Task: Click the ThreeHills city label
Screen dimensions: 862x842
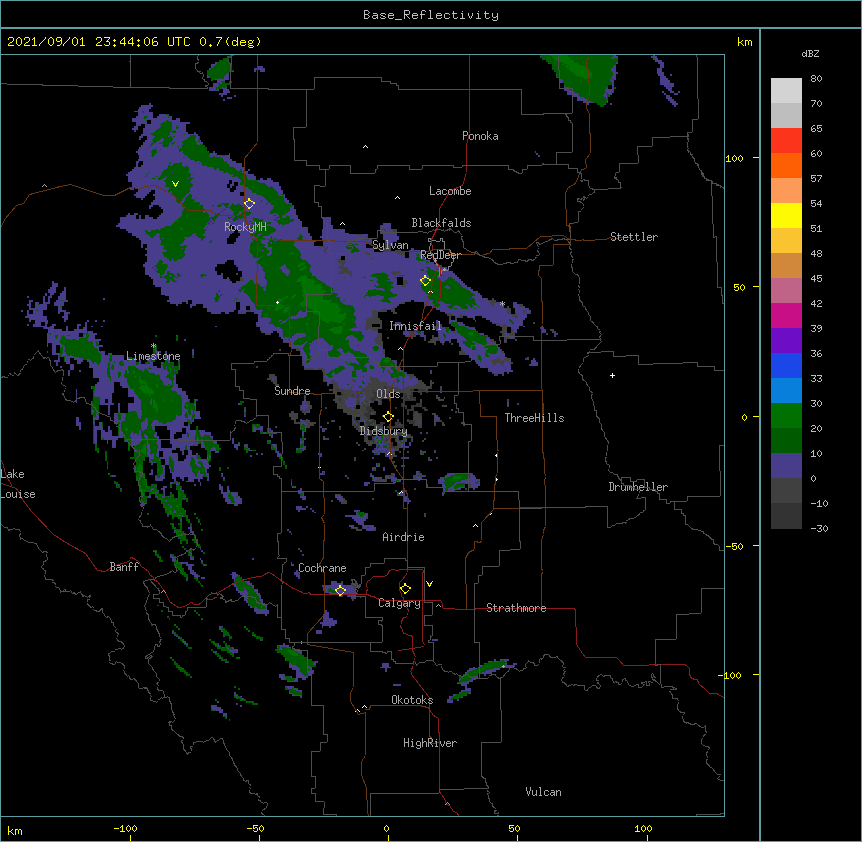Action: click(534, 418)
